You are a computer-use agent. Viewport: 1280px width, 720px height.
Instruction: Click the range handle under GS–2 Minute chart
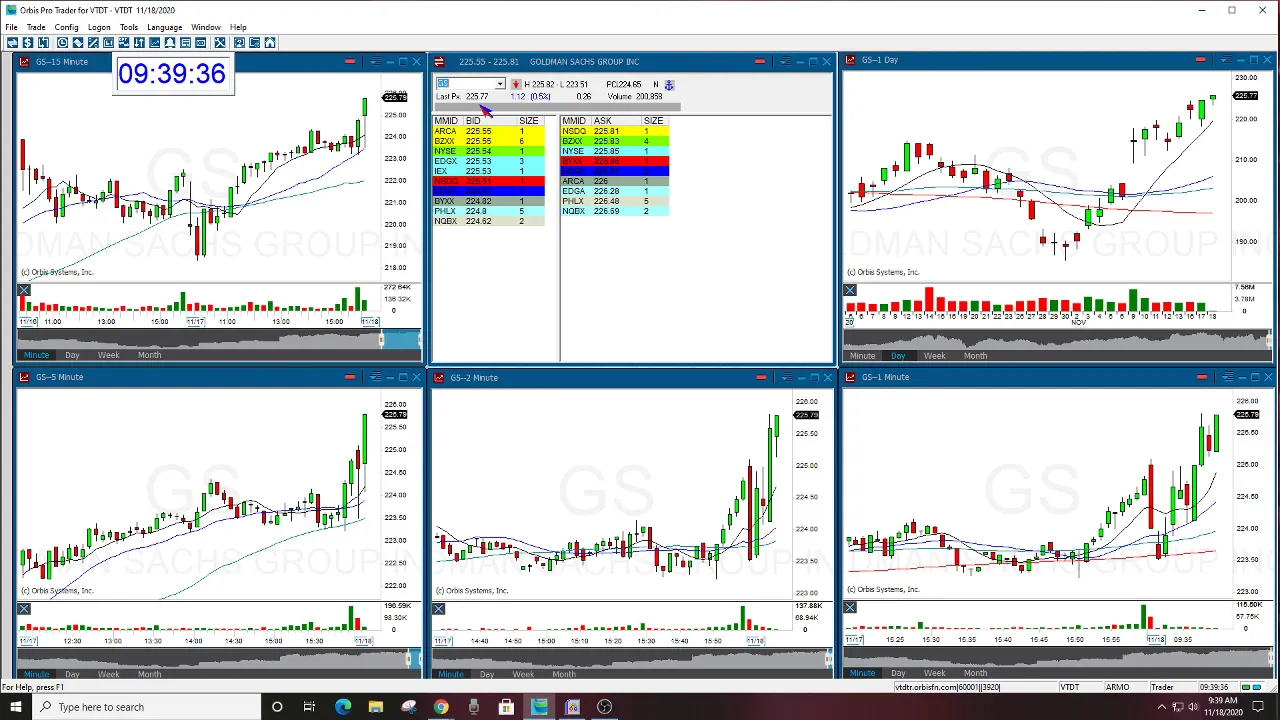click(828, 658)
